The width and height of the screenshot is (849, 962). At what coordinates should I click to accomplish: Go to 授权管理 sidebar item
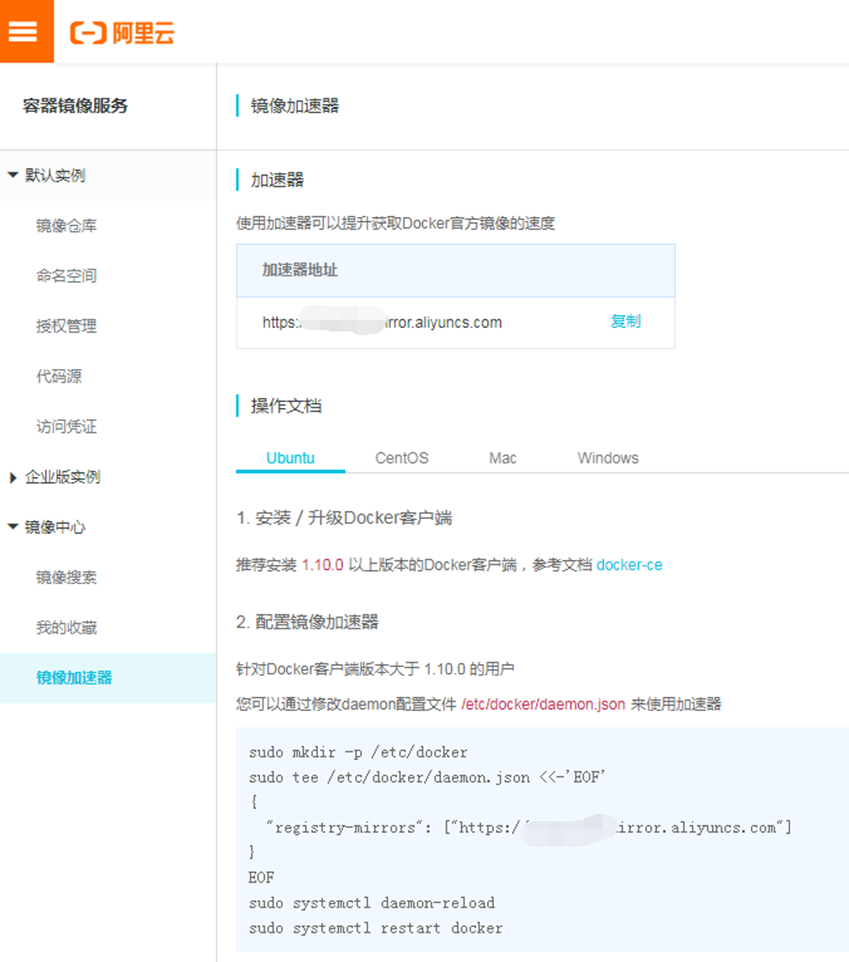click(x=66, y=326)
